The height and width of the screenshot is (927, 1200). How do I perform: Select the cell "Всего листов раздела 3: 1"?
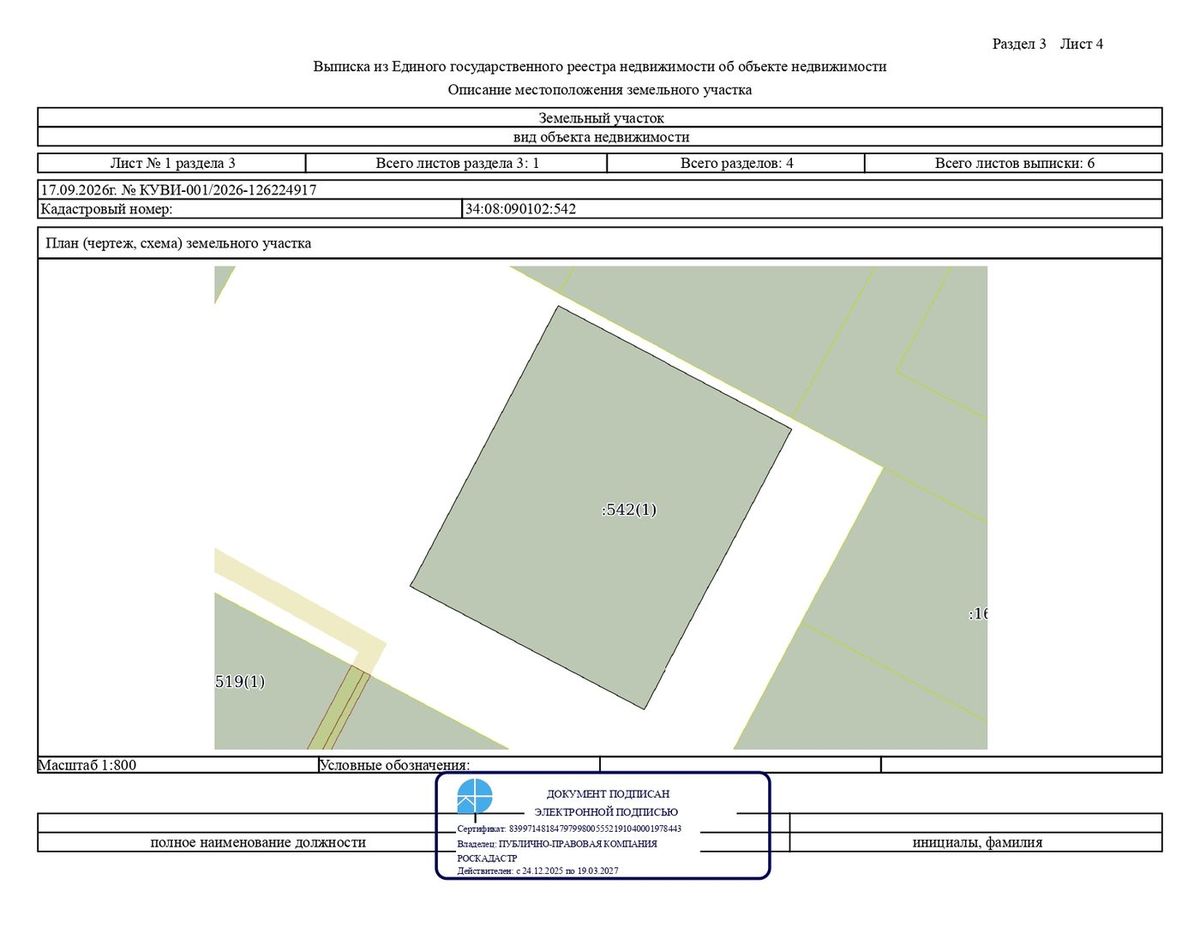(457, 163)
